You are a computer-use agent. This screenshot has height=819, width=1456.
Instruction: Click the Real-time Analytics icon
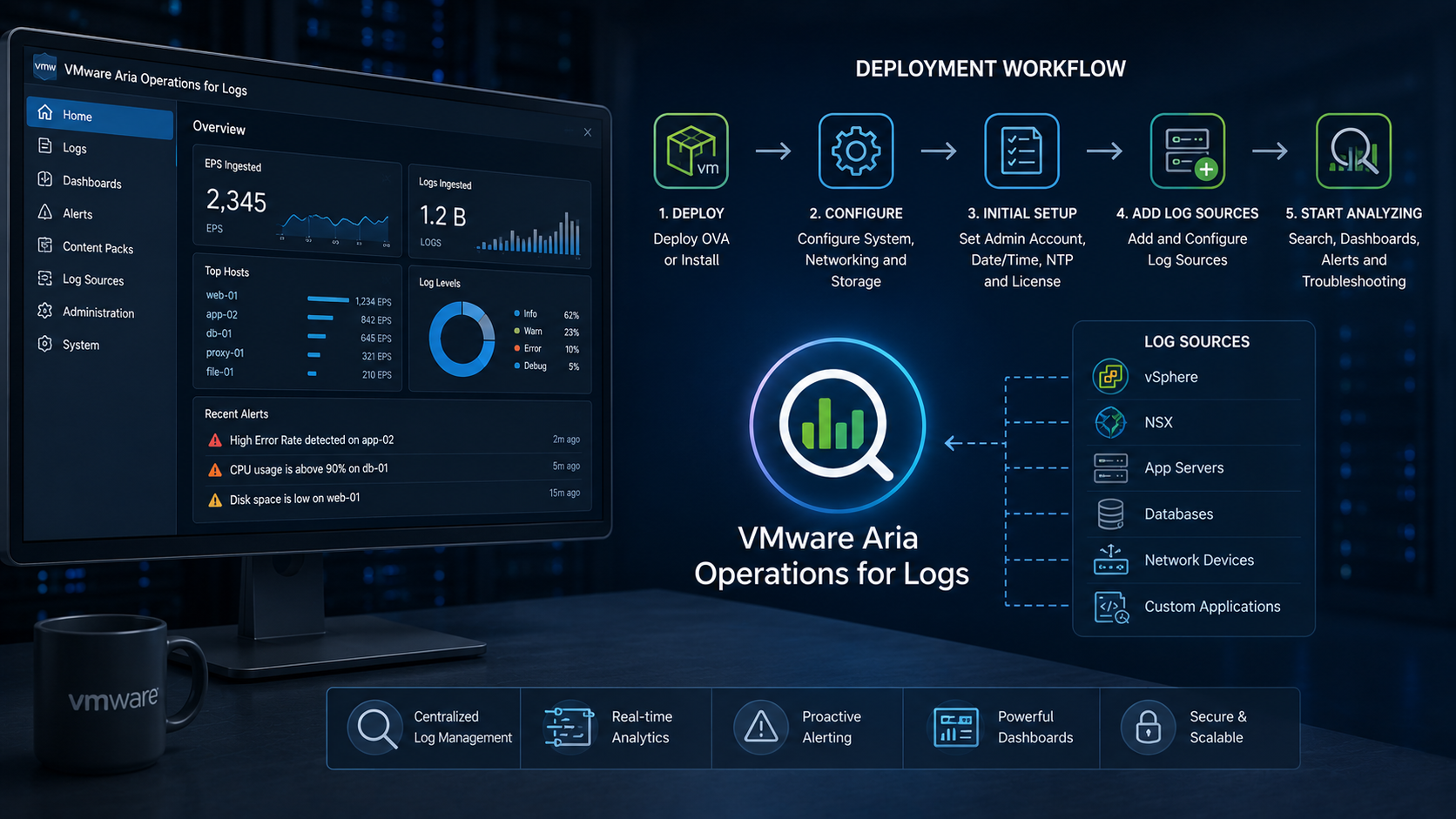coord(569,728)
